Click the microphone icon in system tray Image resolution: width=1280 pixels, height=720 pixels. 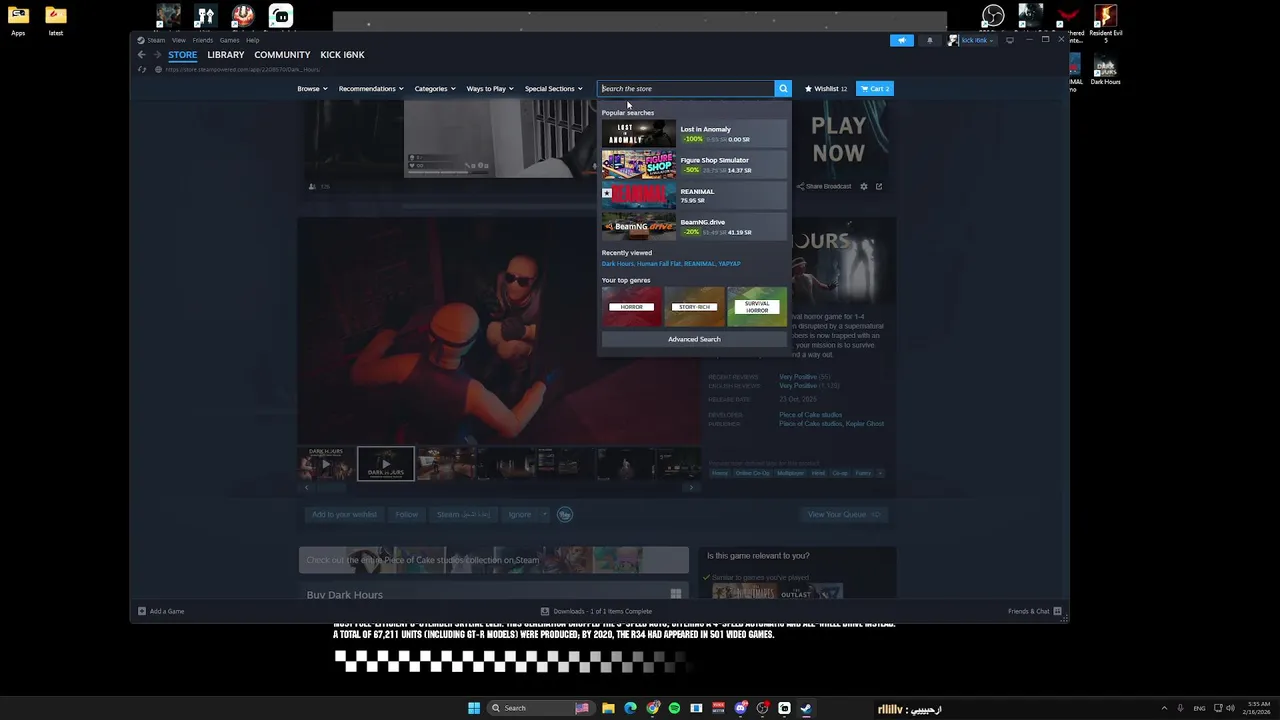coord(1180,708)
